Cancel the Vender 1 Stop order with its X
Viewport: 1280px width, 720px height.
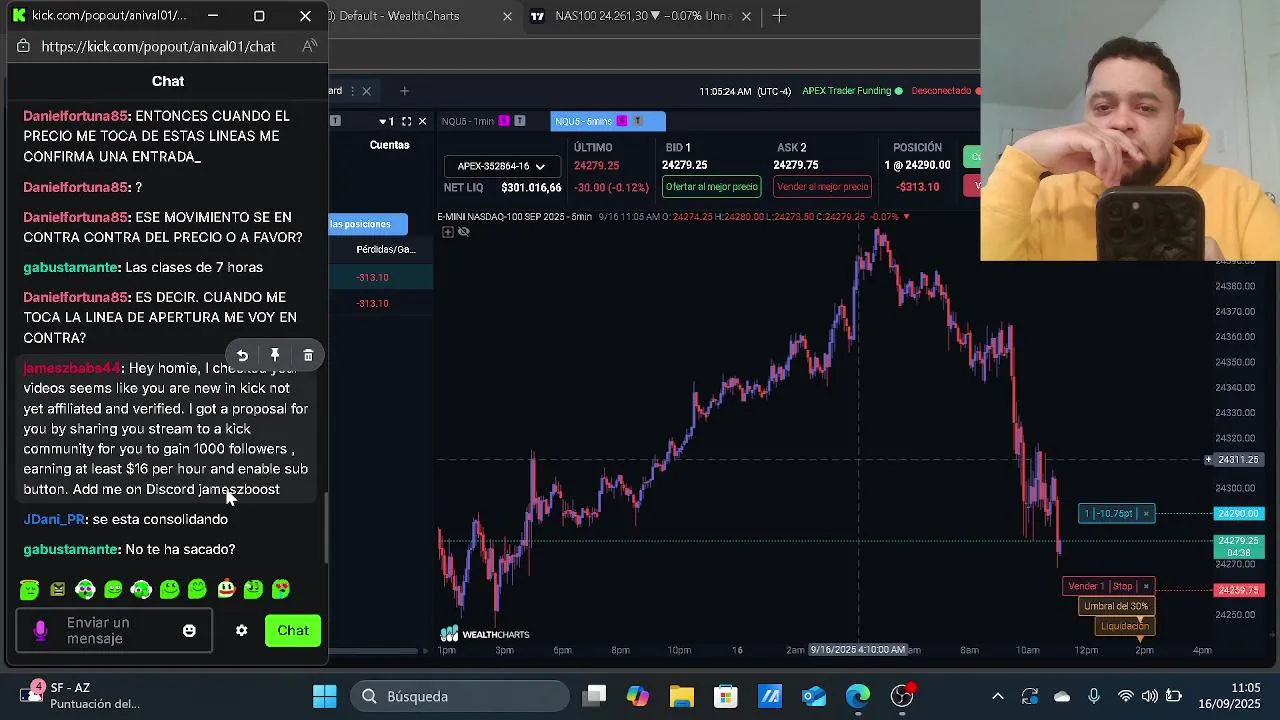pos(1146,586)
